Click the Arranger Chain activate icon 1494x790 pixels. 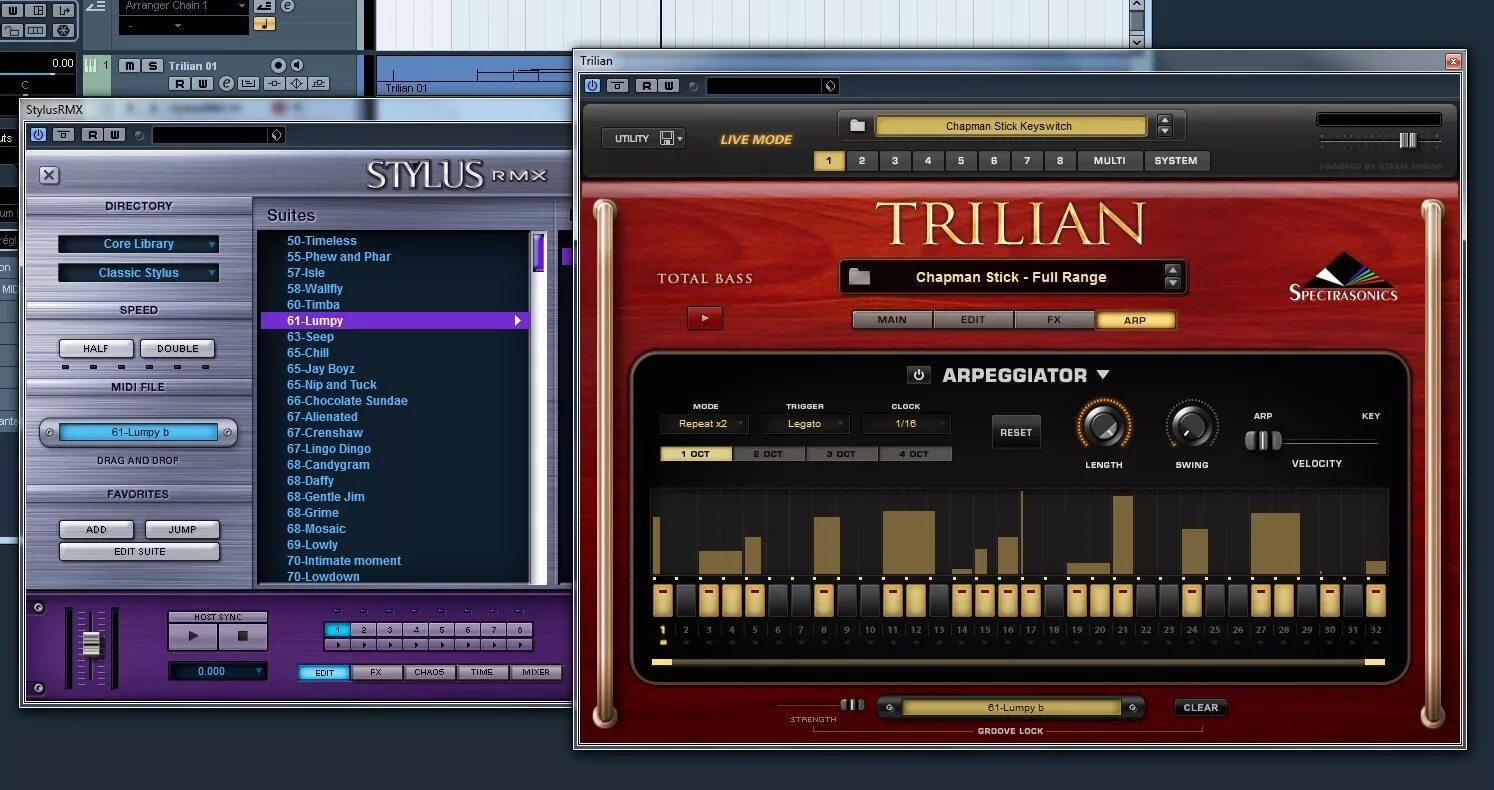(x=264, y=6)
